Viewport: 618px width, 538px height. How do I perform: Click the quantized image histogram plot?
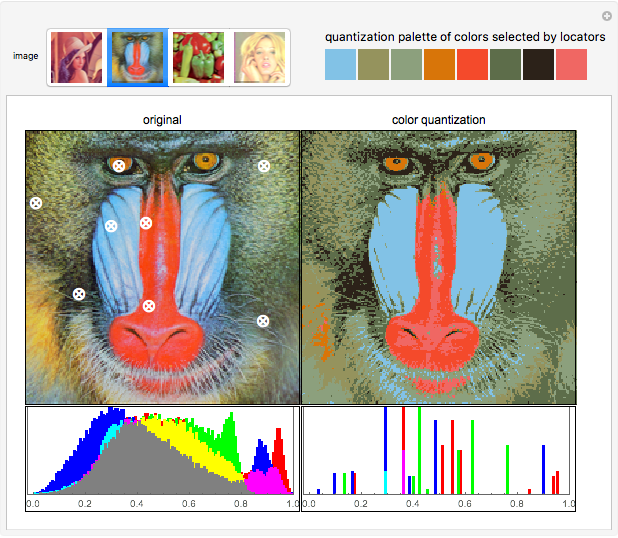(438, 452)
